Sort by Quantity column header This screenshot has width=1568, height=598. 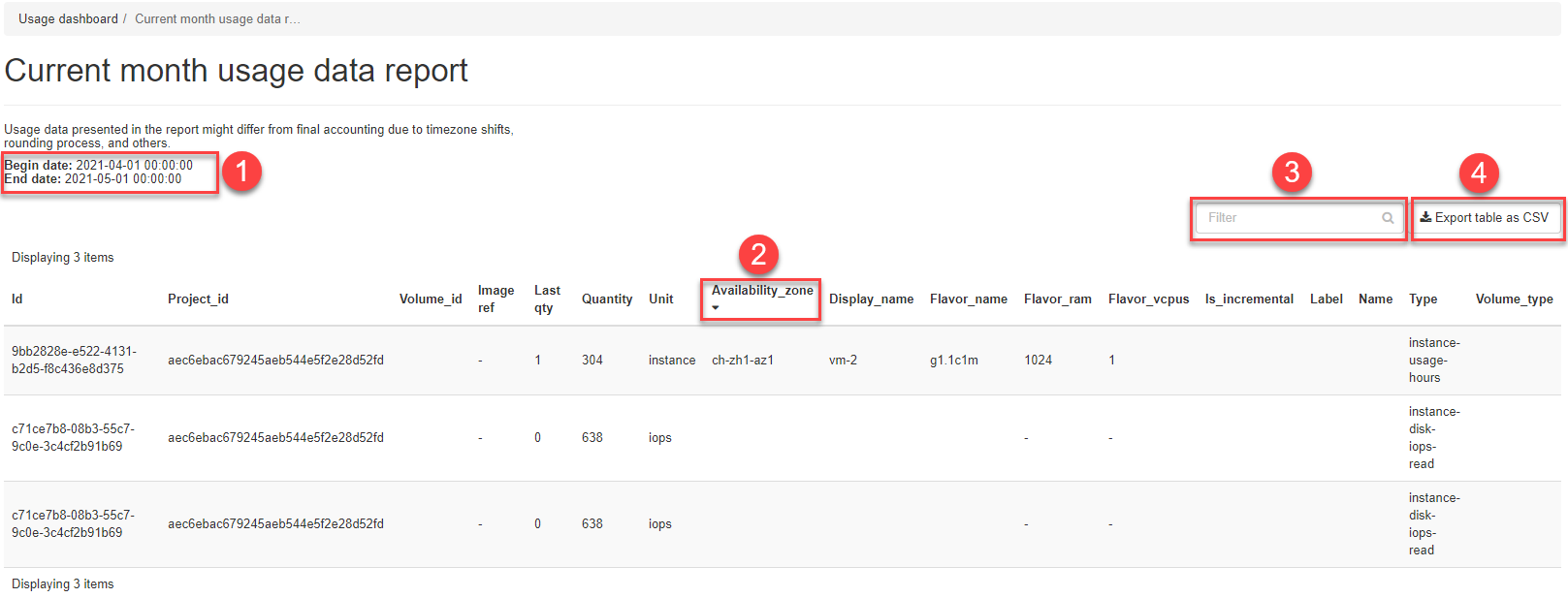tap(606, 299)
